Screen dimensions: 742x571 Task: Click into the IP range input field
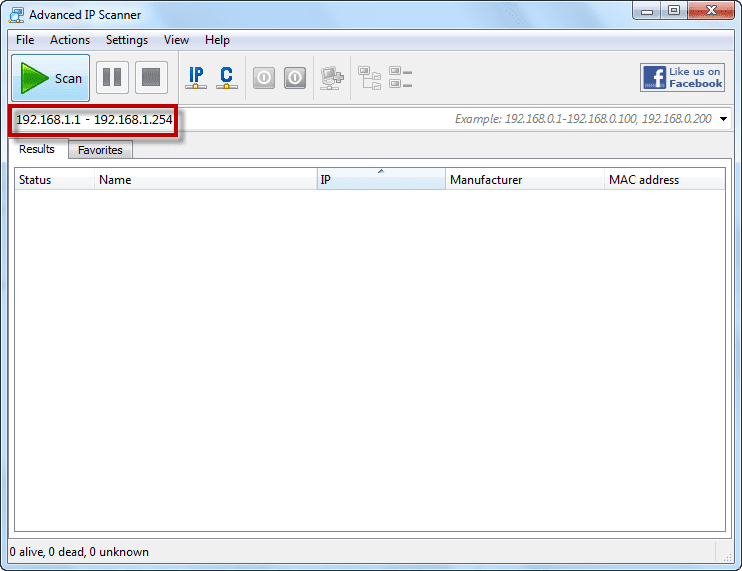click(x=300, y=120)
